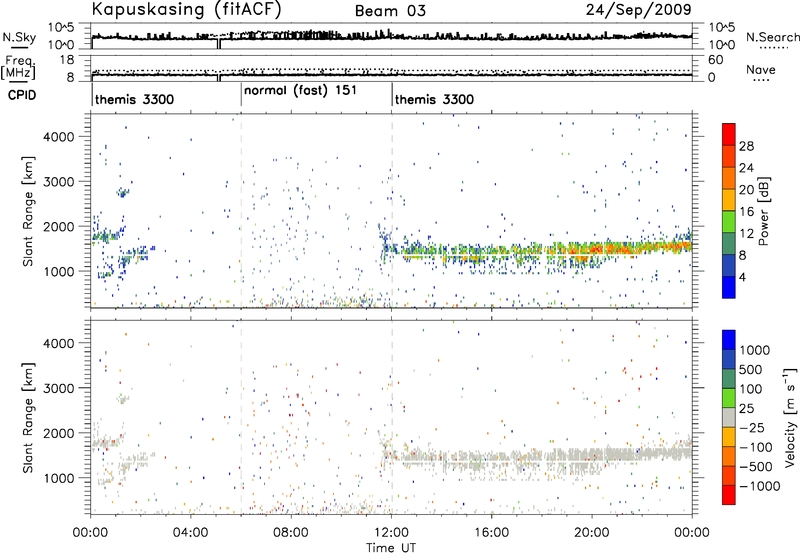Click the 3000 tick in power panel
Image resolution: width=800 pixels, height=554 pixels.
coord(58,182)
